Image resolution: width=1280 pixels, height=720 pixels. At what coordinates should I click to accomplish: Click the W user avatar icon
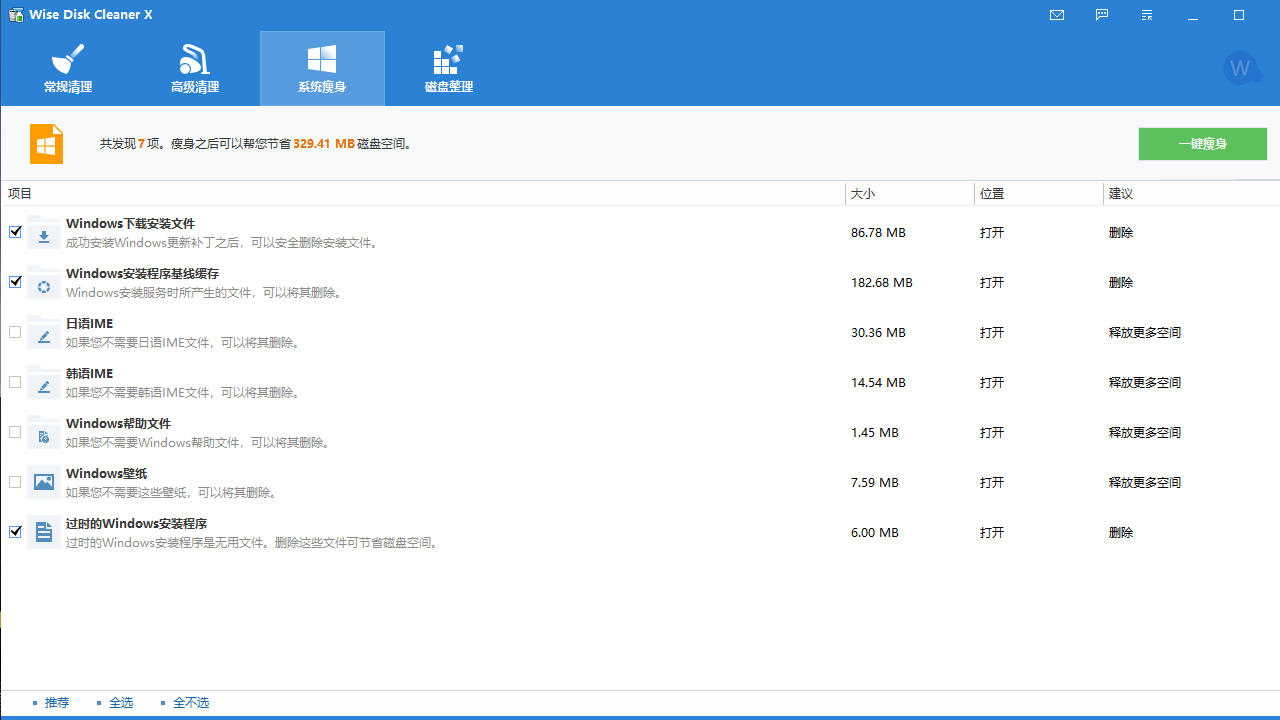(x=1241, y=67)
